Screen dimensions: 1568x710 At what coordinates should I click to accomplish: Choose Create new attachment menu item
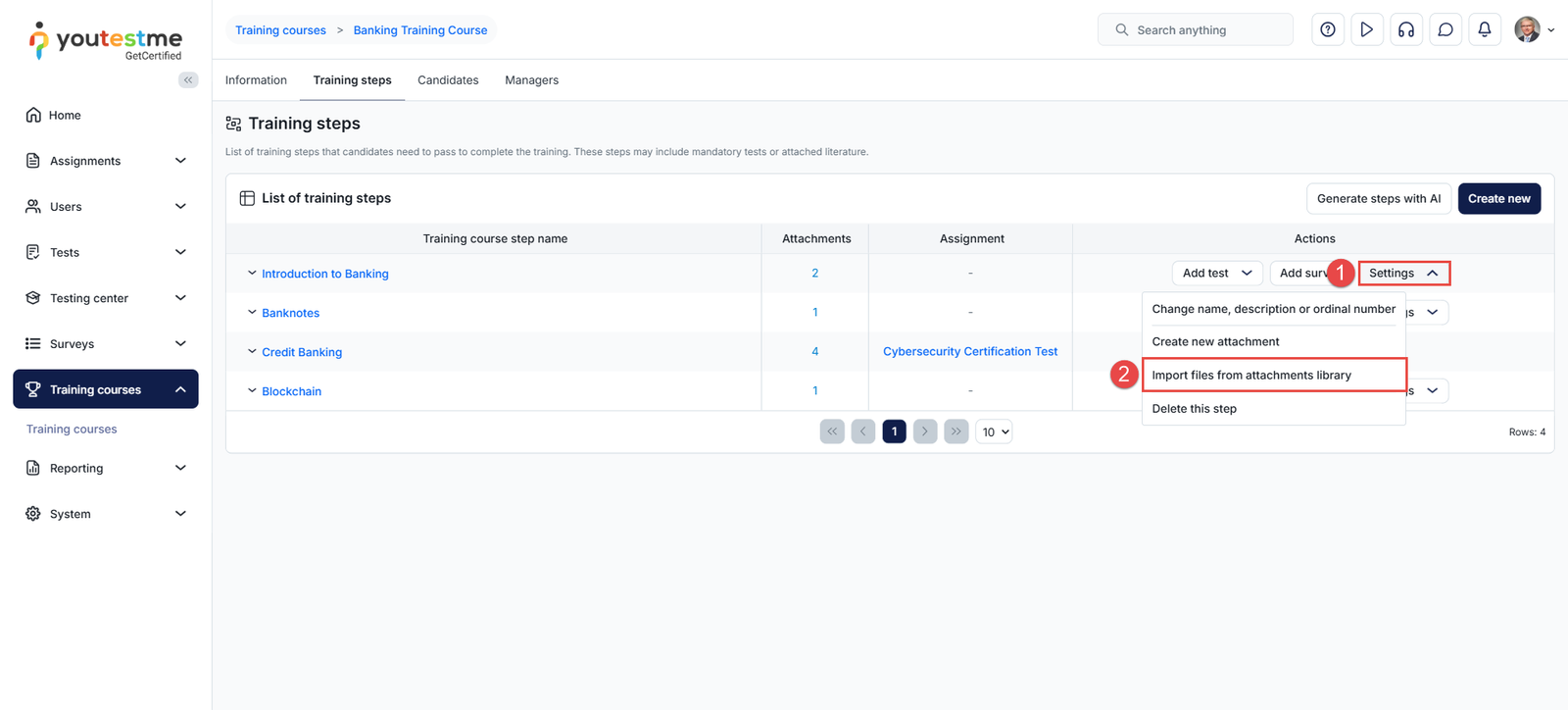point(1274,342)
